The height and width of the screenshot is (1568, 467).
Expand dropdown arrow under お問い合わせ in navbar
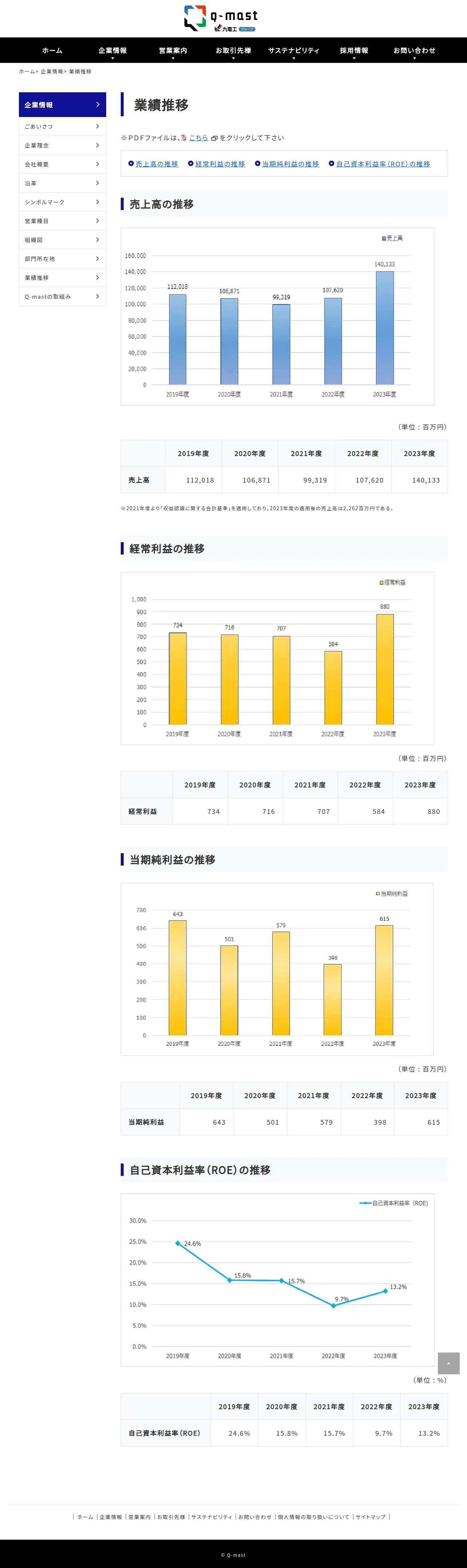click(x=414, y=59)
